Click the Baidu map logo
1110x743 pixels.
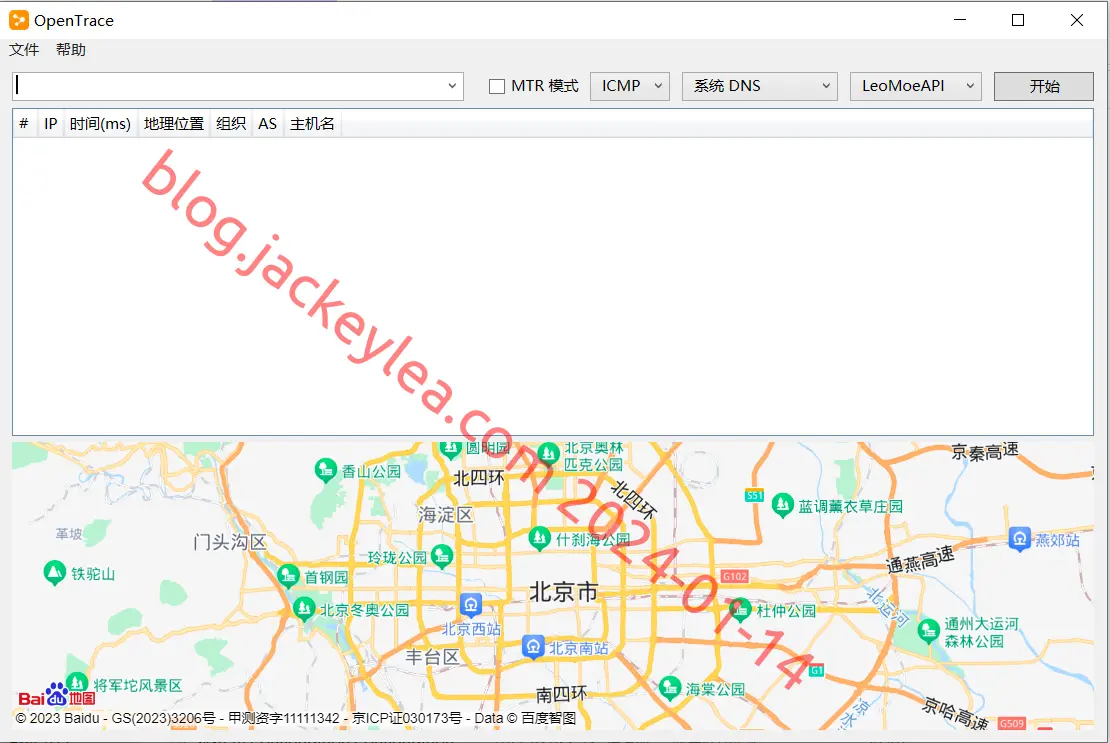[x=57, y=696]
